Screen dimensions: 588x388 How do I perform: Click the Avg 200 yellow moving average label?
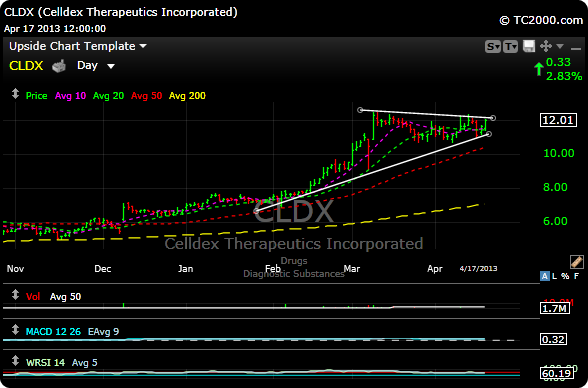click(187, 96)
